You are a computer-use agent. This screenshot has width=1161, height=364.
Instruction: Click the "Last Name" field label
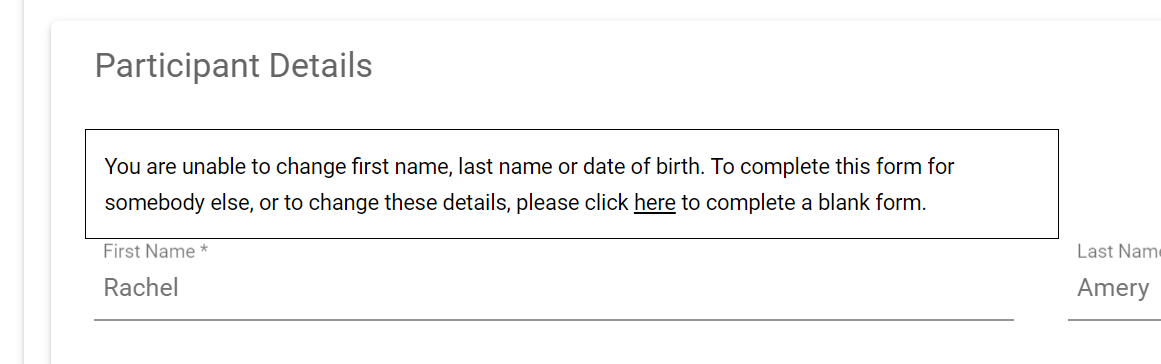pyautogui.click(x=1119, y=252)
